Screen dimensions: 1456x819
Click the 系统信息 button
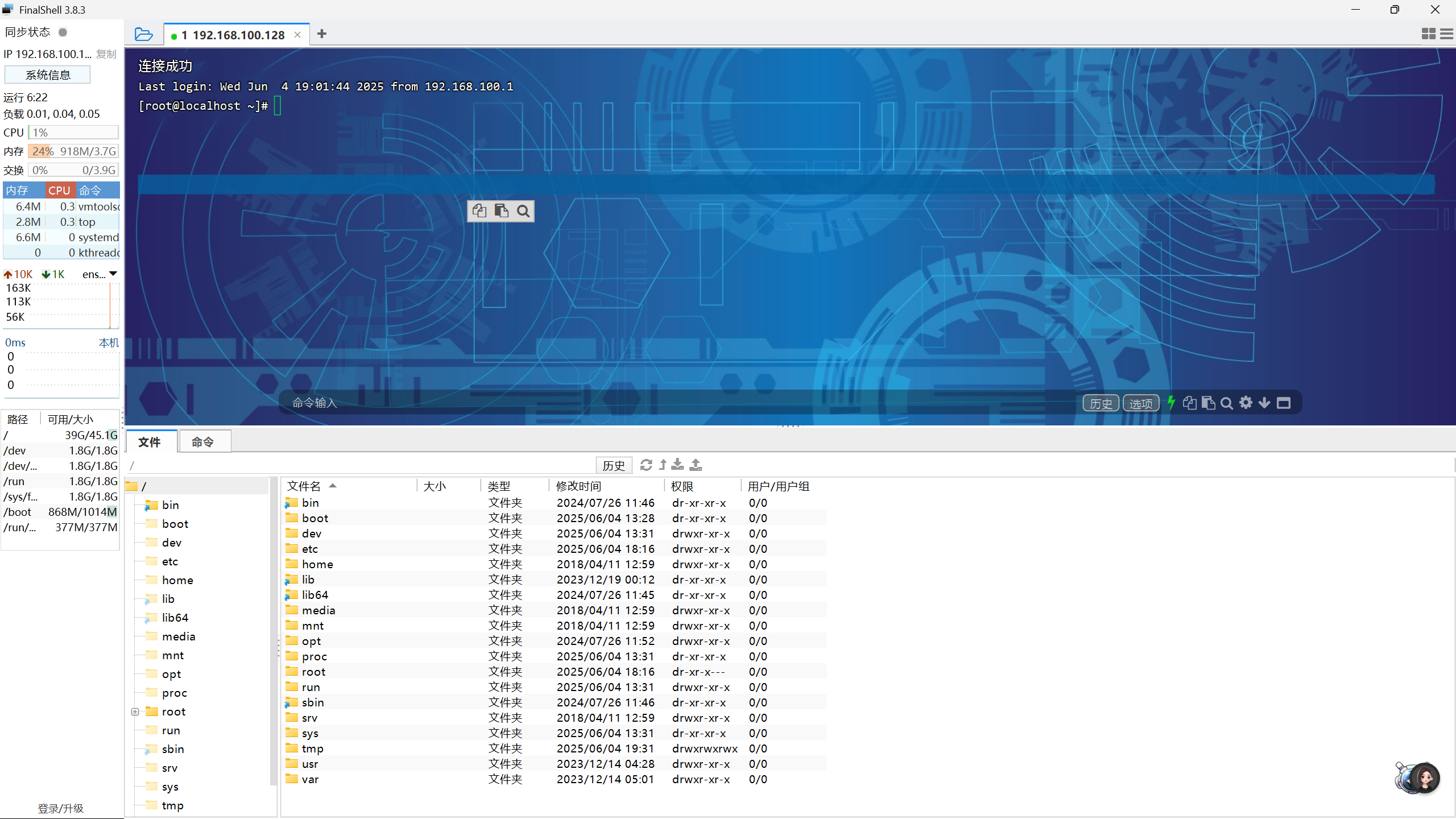(x=48, y=75)
